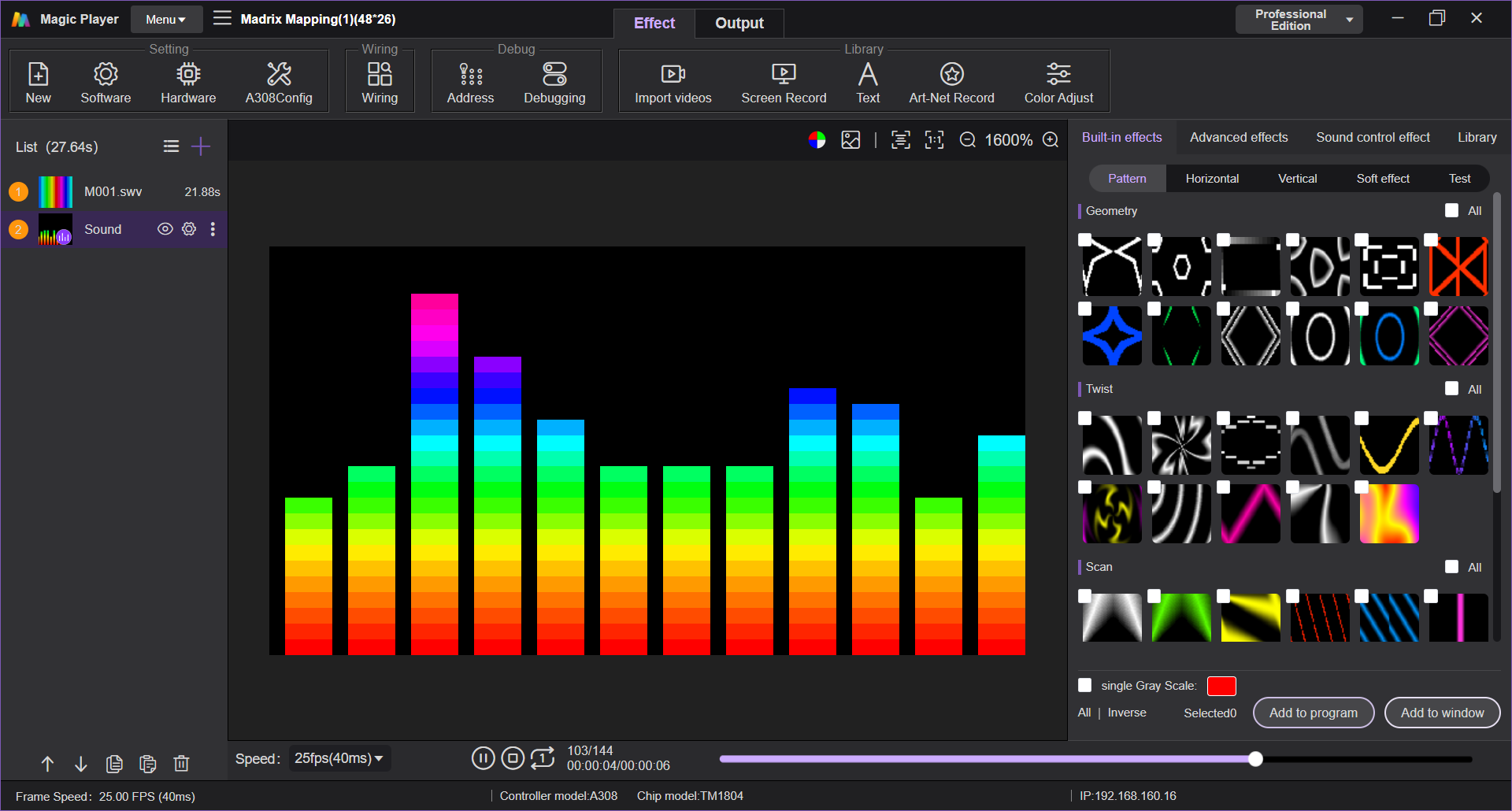Click the fit-to-window alignment icon

tap(900, 140)
